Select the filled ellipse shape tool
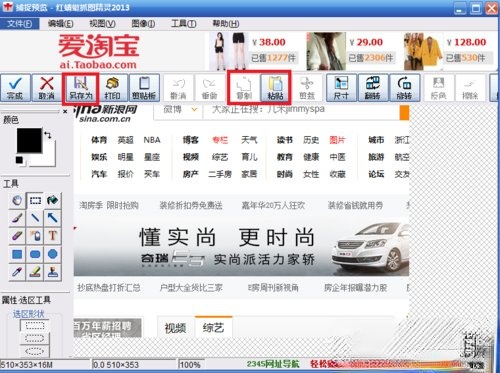Viewport: 500px width, 373px height. [53, 254]
